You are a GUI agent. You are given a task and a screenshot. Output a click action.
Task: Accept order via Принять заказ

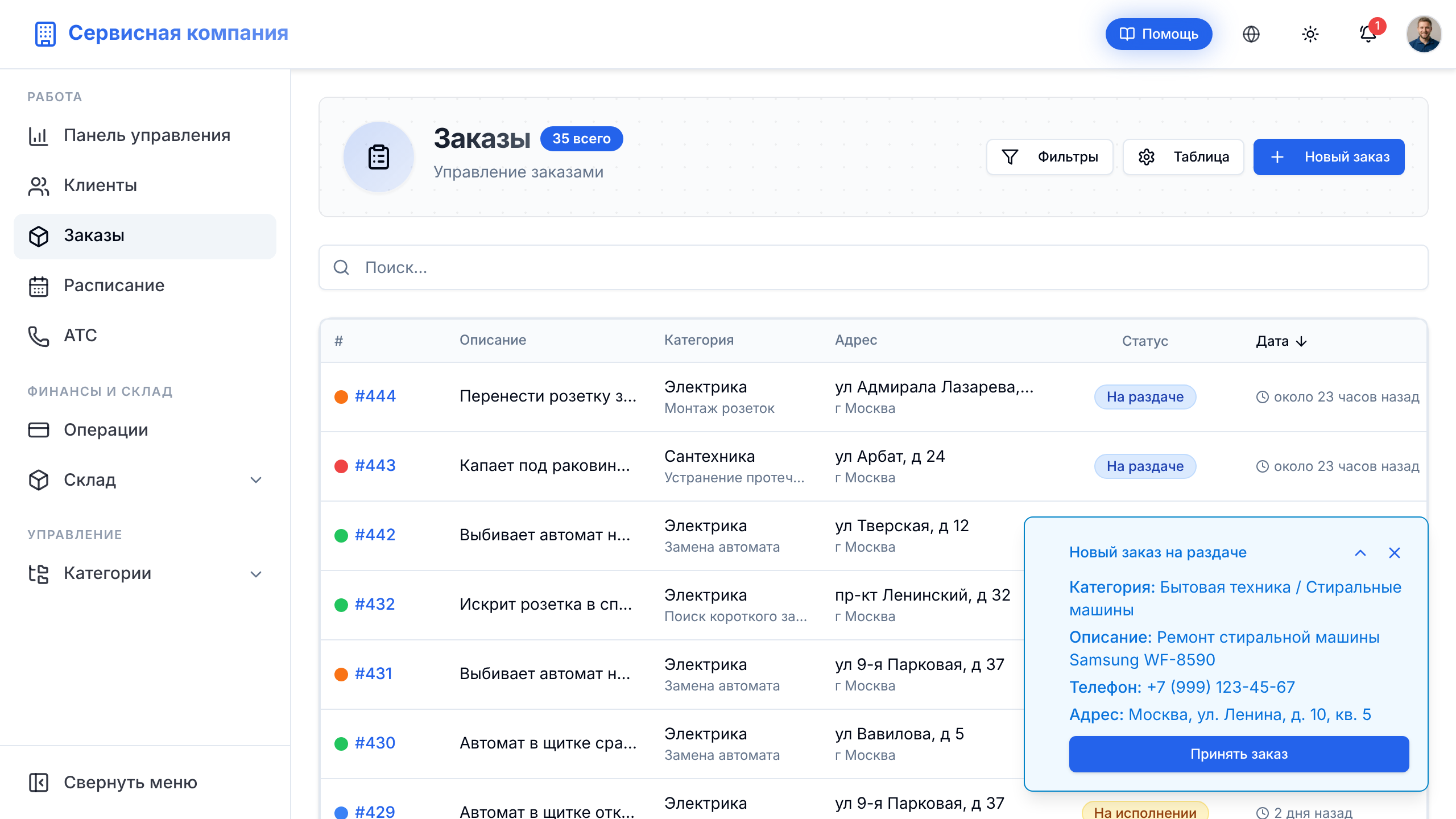(x=1239, y=754)
